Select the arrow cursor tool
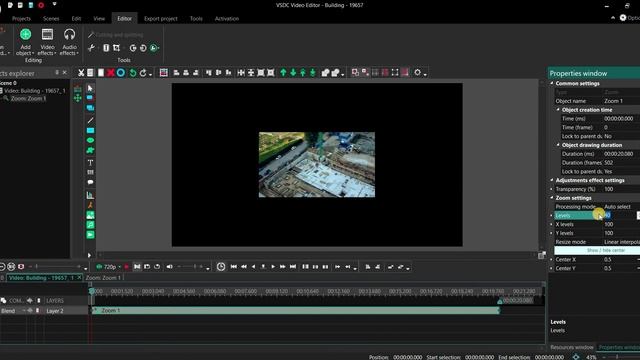The width and height of the screenshot is (640, 360). point(90,88)
